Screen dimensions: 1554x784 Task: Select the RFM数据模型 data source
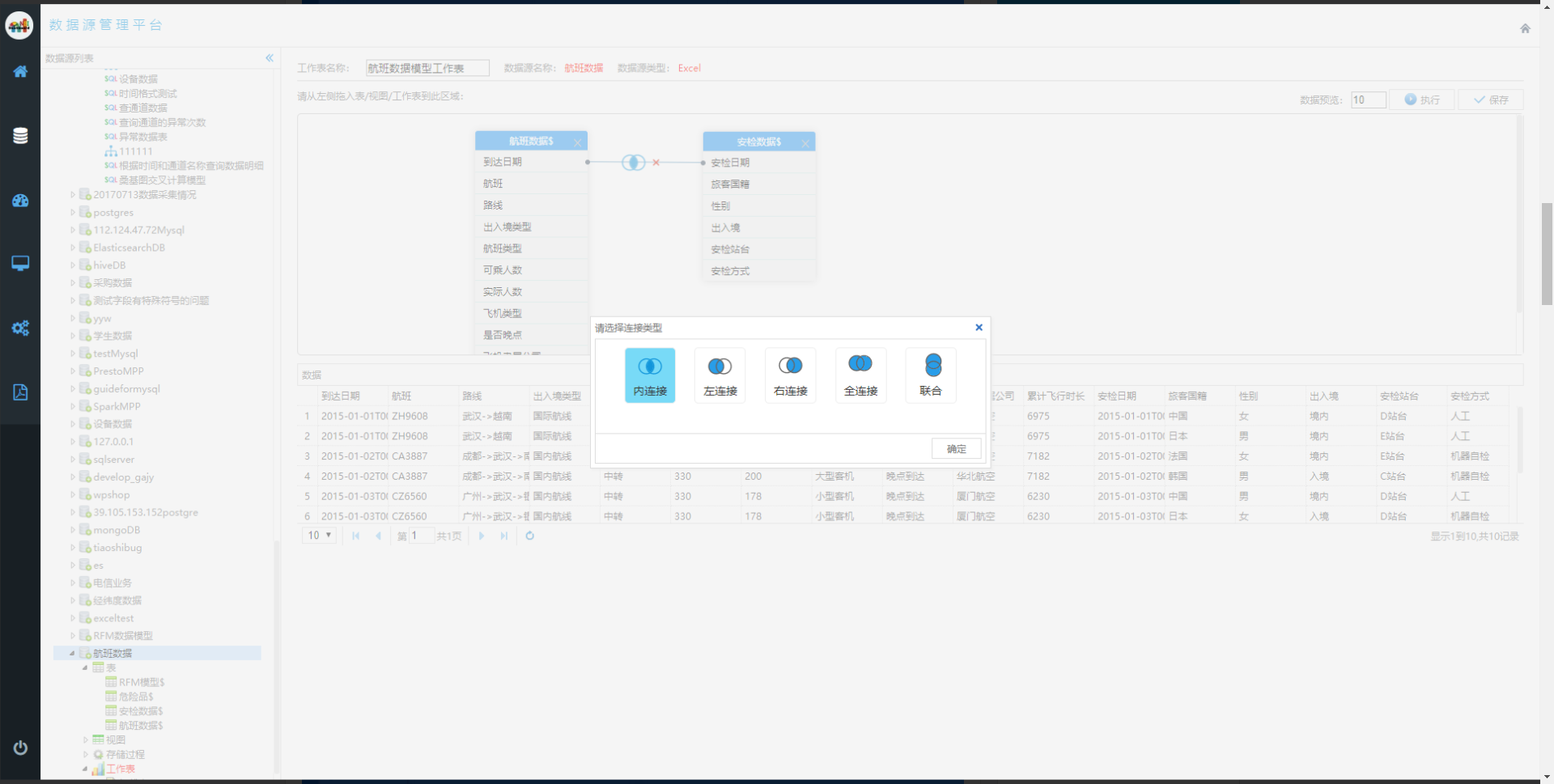pos(123,636)
